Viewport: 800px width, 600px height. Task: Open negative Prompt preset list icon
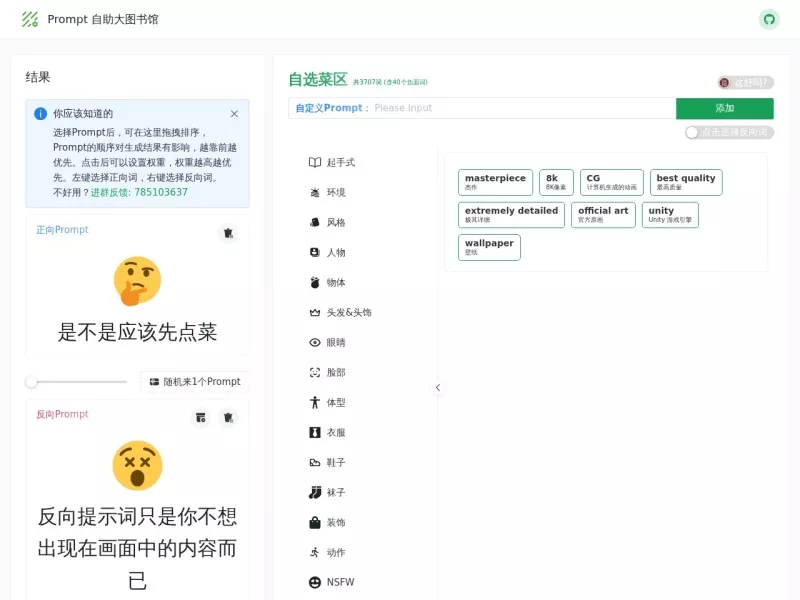[x=201, y=418]
